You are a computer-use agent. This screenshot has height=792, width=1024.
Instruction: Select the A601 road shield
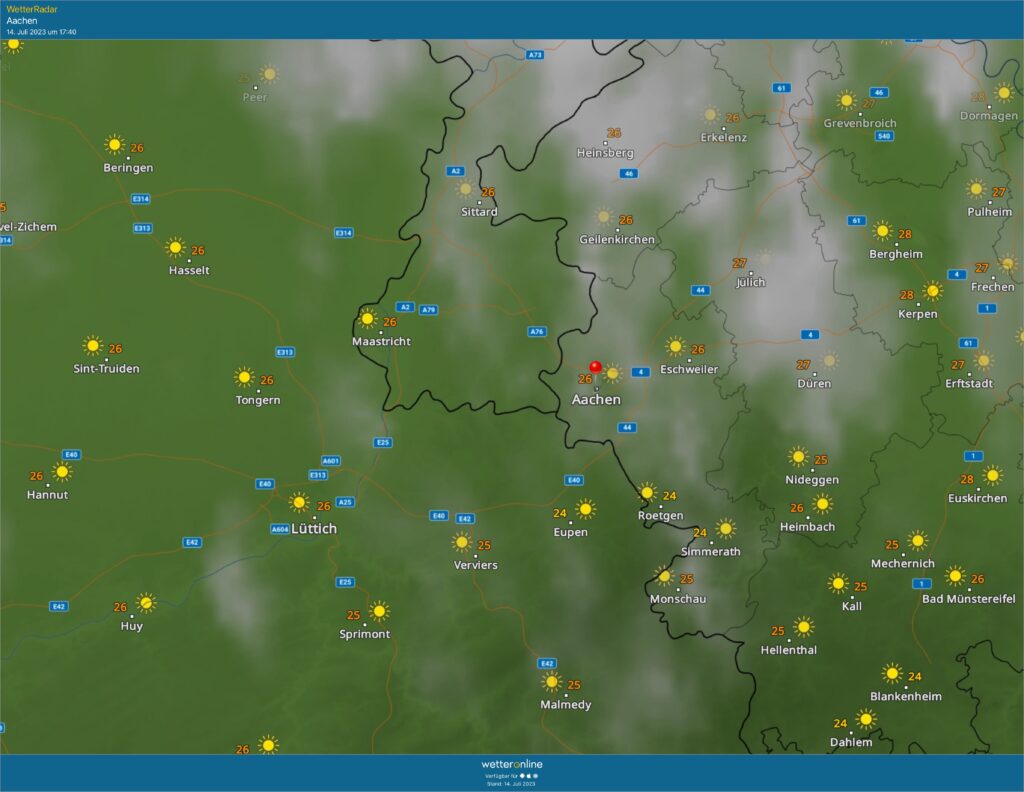[331, 461]
